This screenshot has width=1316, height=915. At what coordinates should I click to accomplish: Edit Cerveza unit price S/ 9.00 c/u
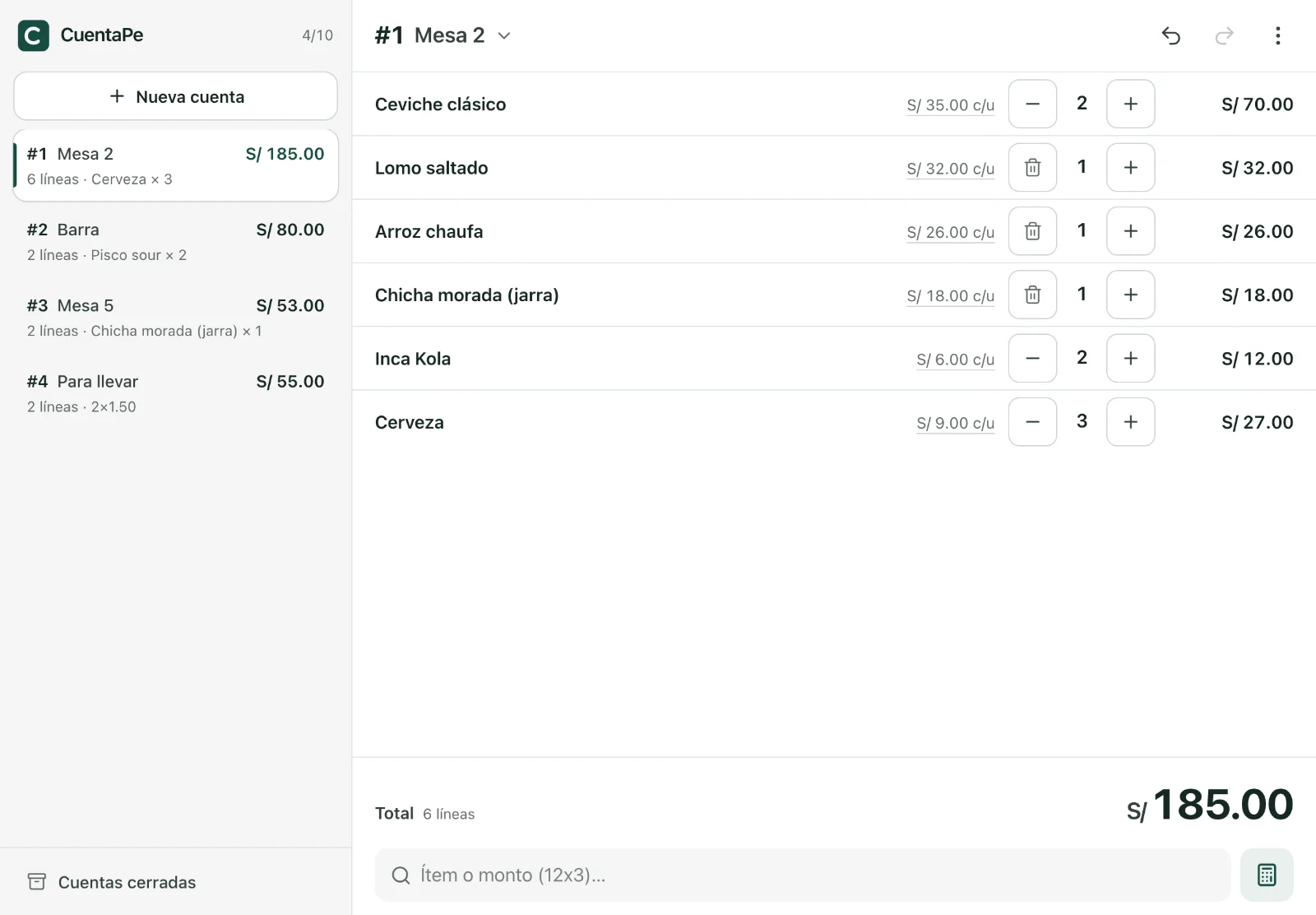[955, 423]
